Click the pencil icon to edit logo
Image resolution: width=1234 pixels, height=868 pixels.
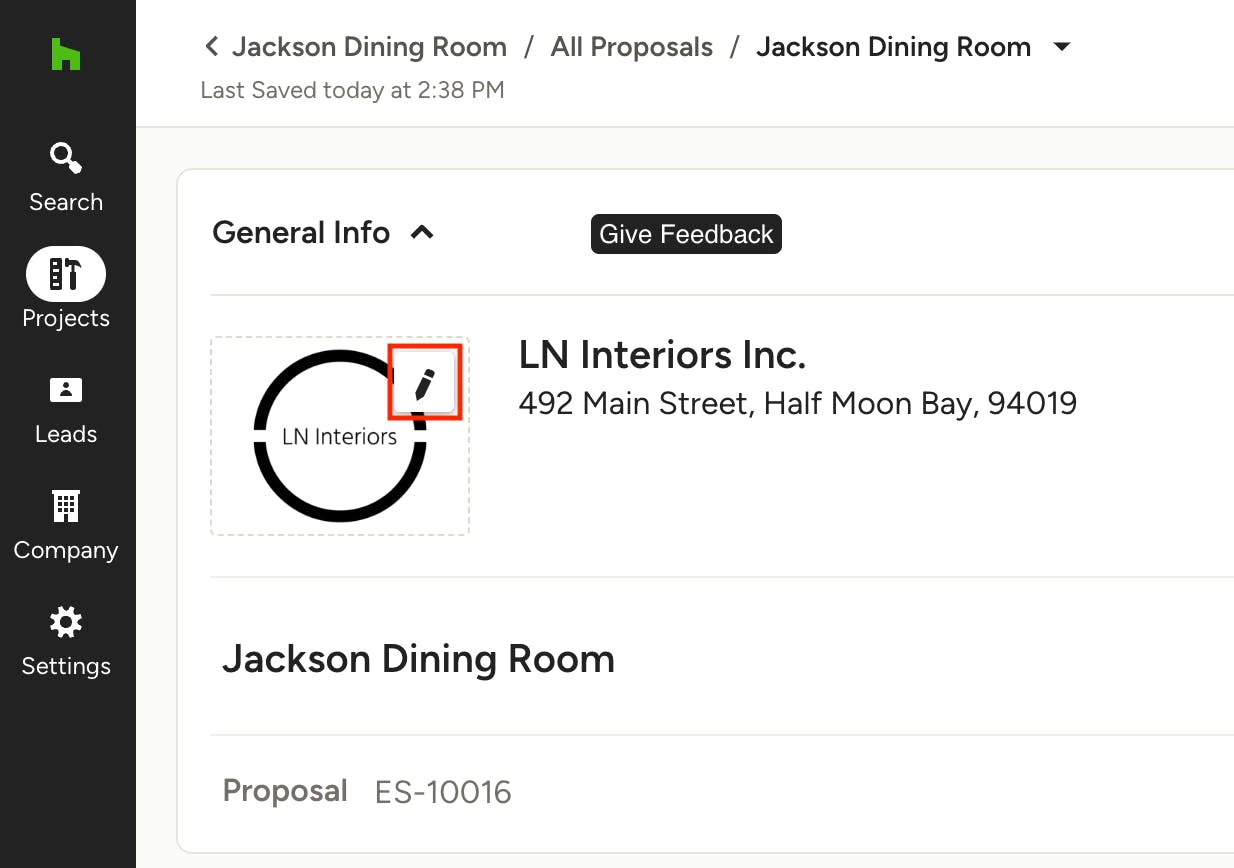click(425, 383)
